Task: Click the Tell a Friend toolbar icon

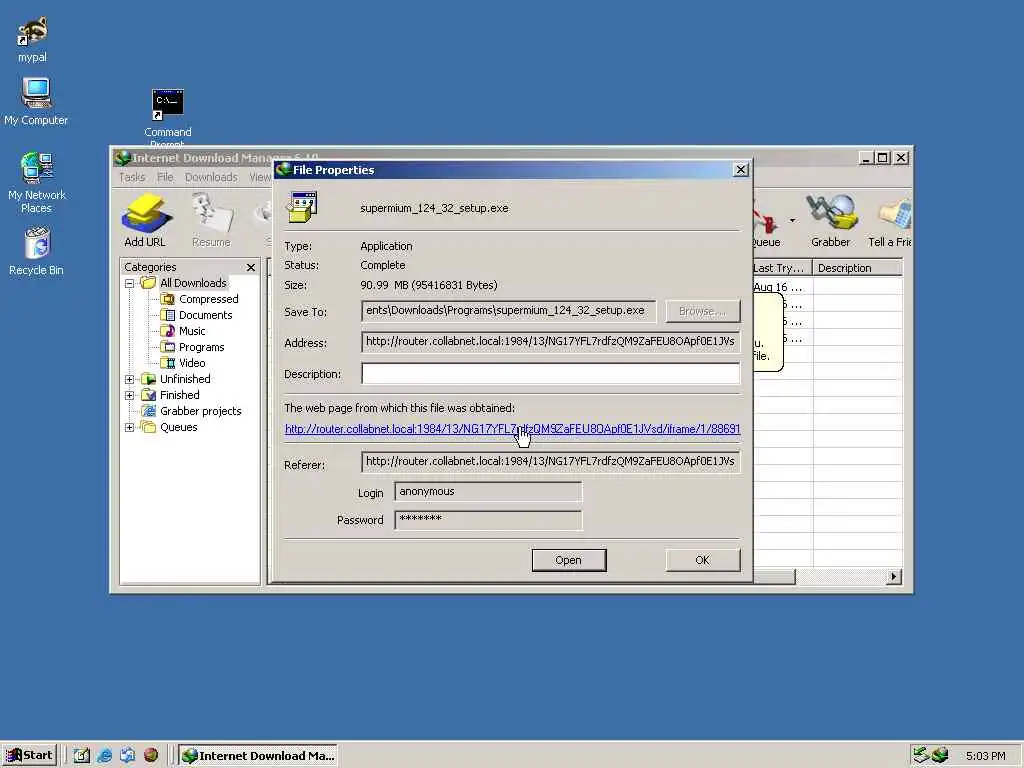Action: pyautogui.click(x=890, y=220)
